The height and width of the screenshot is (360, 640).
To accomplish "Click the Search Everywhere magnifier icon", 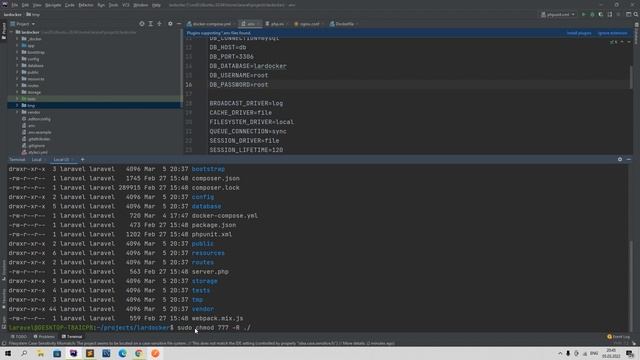I will tap(636, 14).
